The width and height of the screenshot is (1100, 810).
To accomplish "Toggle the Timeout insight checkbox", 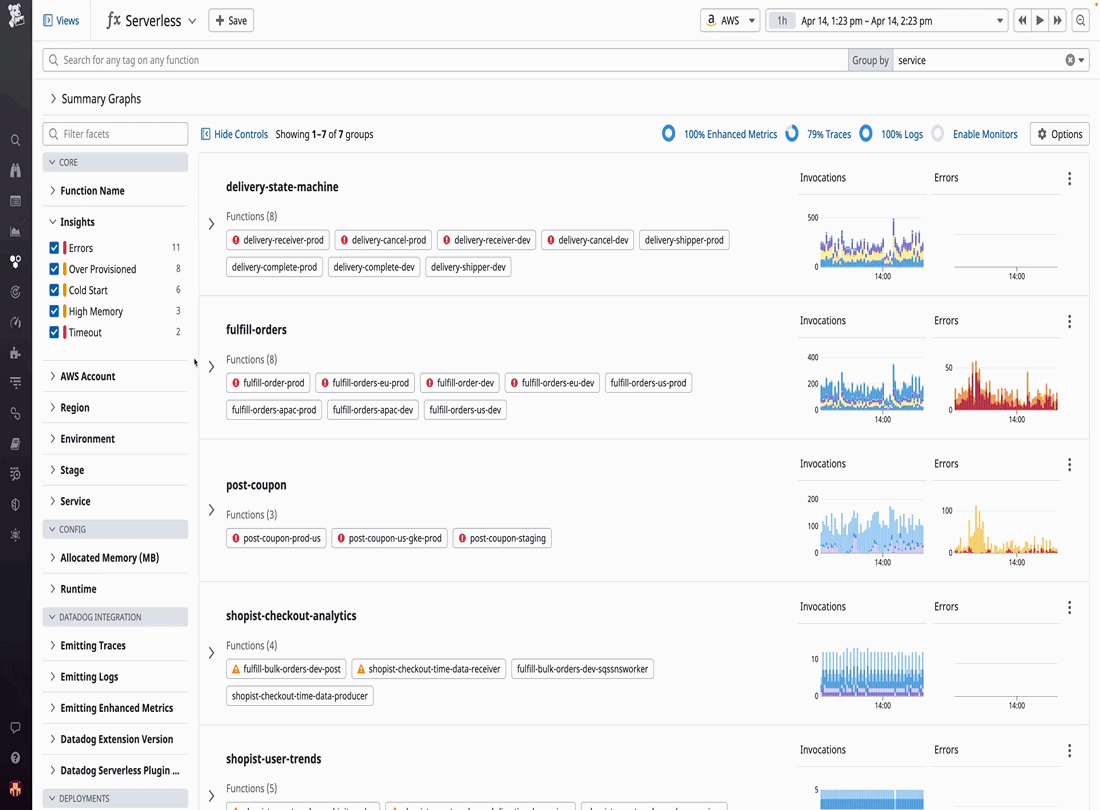I will point(54,332).
